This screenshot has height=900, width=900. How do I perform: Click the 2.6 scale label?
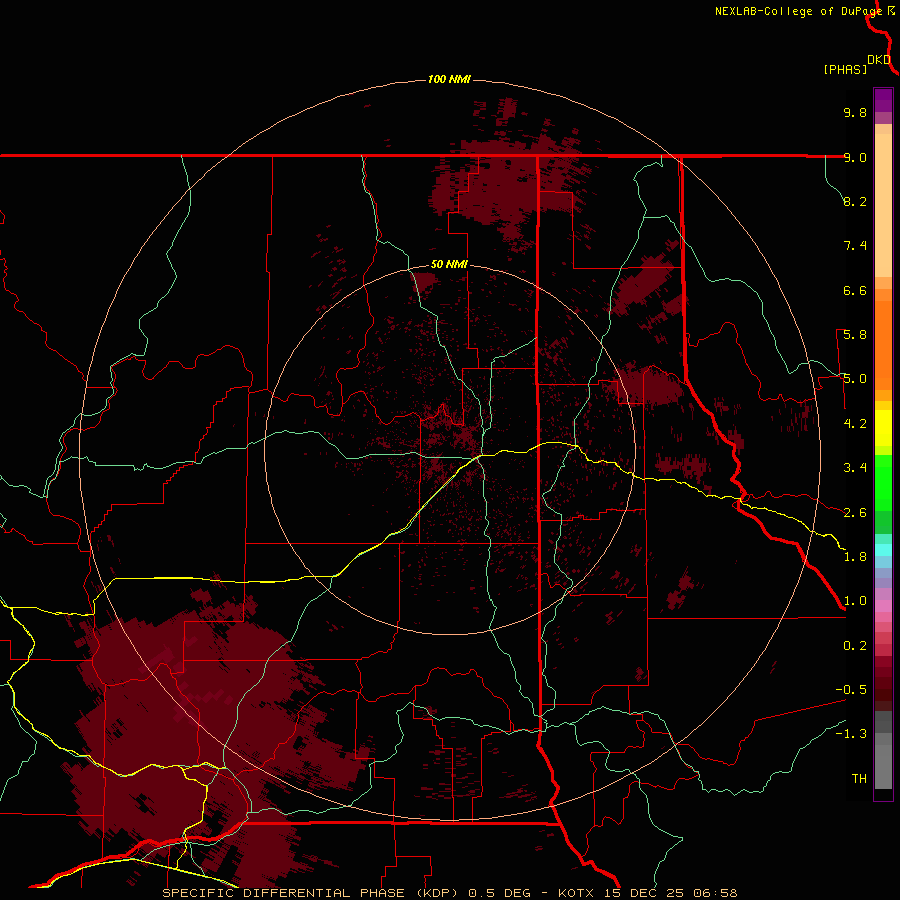click(x=855, y=513)
